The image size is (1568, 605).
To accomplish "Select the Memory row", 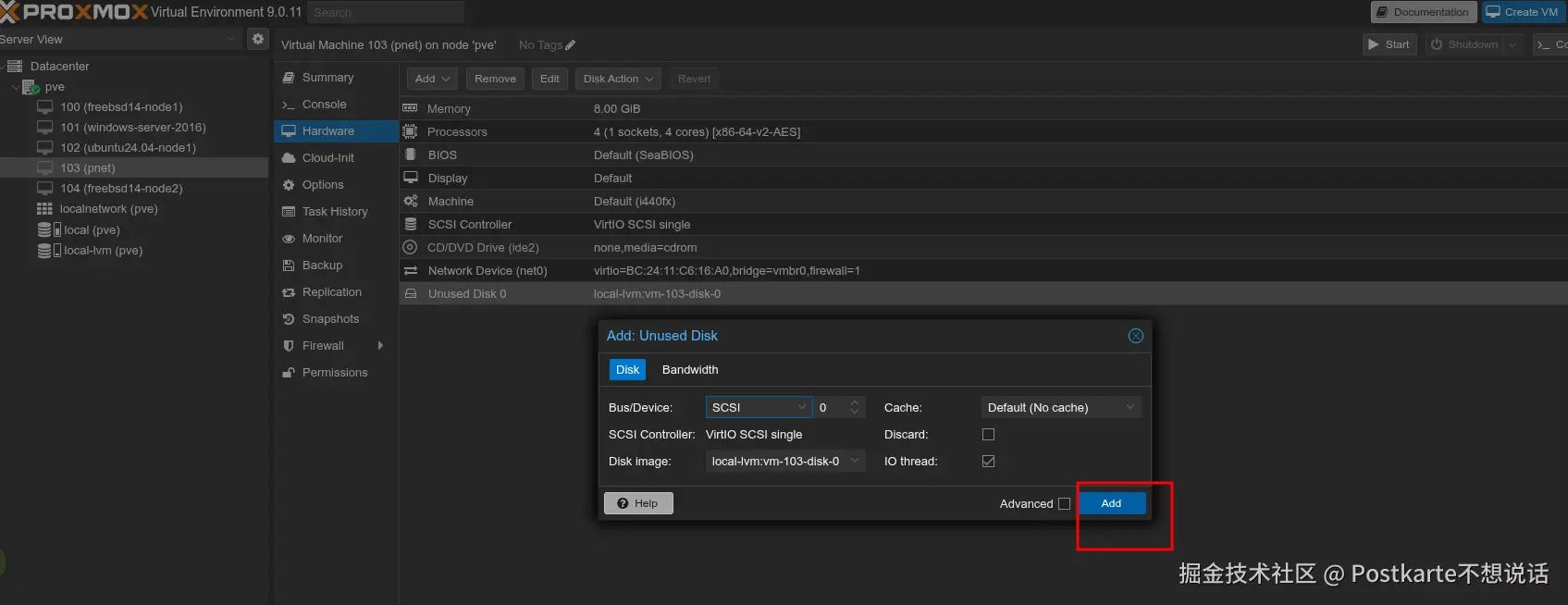I will (983, 108).
